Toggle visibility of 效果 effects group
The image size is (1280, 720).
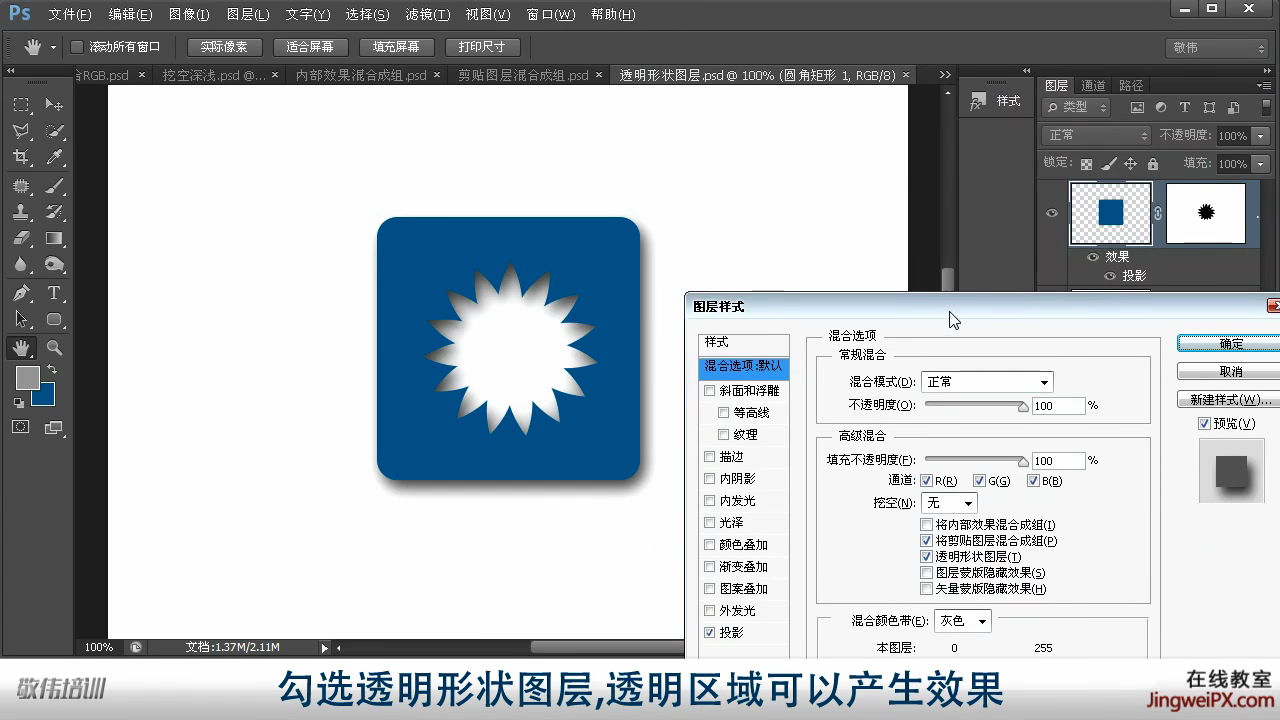[x=1093, y=257]
